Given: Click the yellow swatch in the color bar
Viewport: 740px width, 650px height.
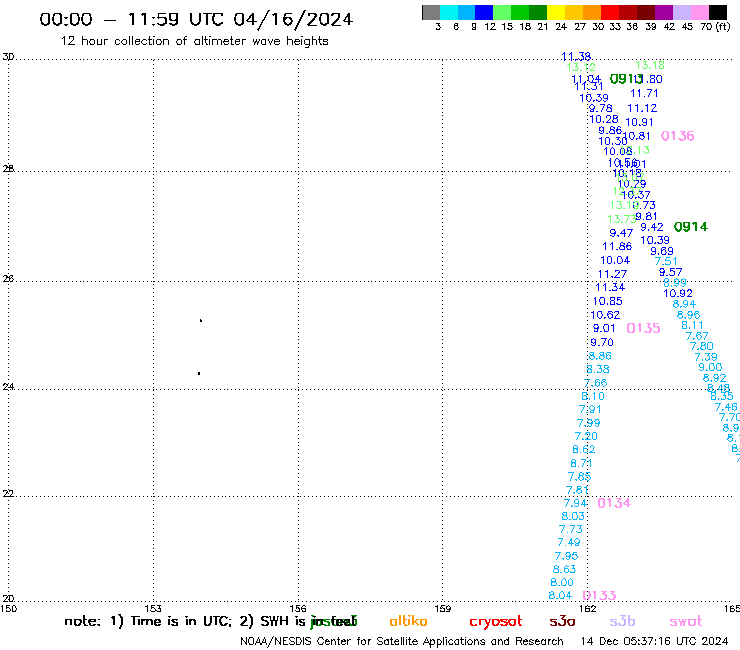Looking at the screenshot, I should click(556, 12).
